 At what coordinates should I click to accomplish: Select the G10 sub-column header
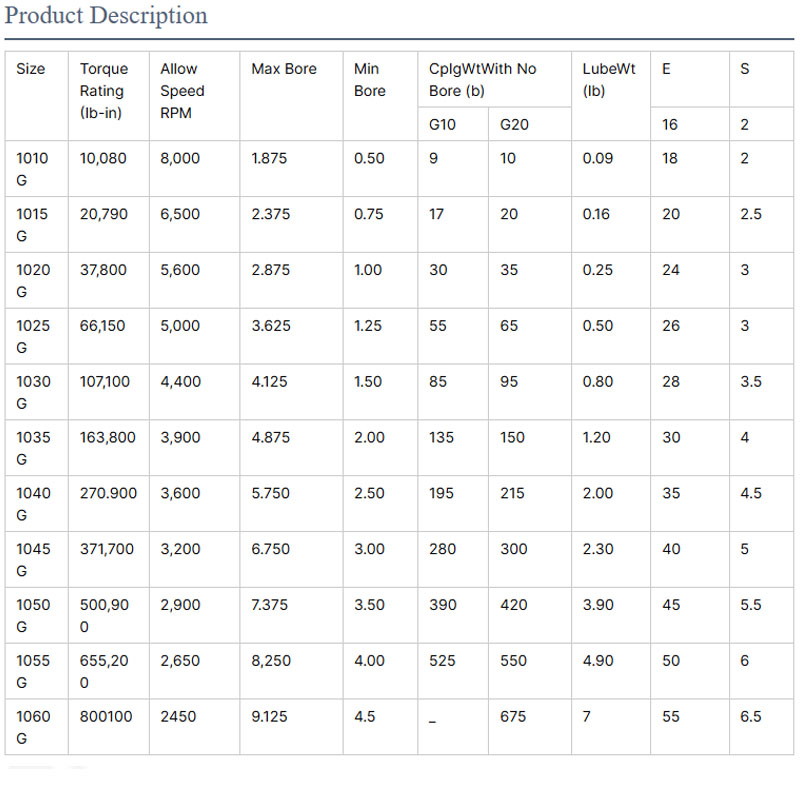click(441, 125)
